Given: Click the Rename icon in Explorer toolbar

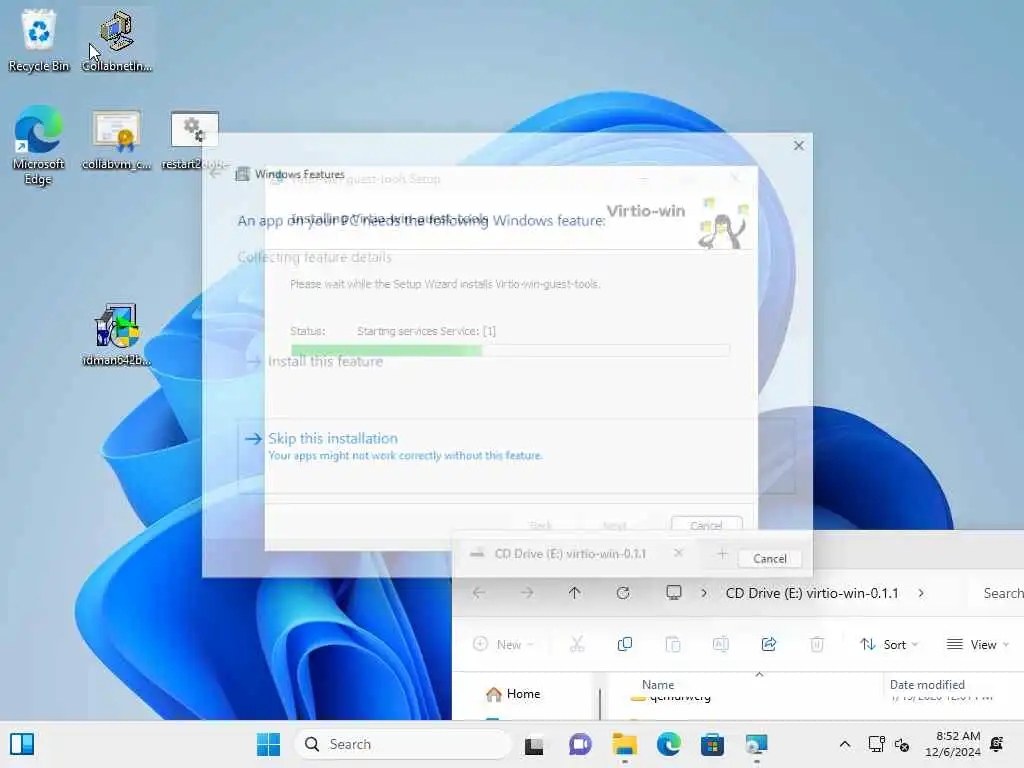Looking at the screenshot, I should pyautogui.click(x=721, y=645).
